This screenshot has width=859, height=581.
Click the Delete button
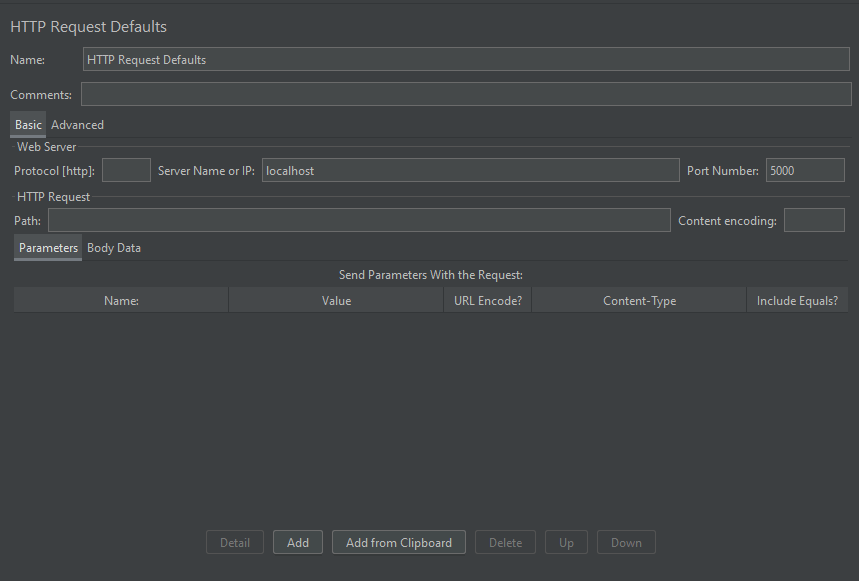[x=505, y=543]
